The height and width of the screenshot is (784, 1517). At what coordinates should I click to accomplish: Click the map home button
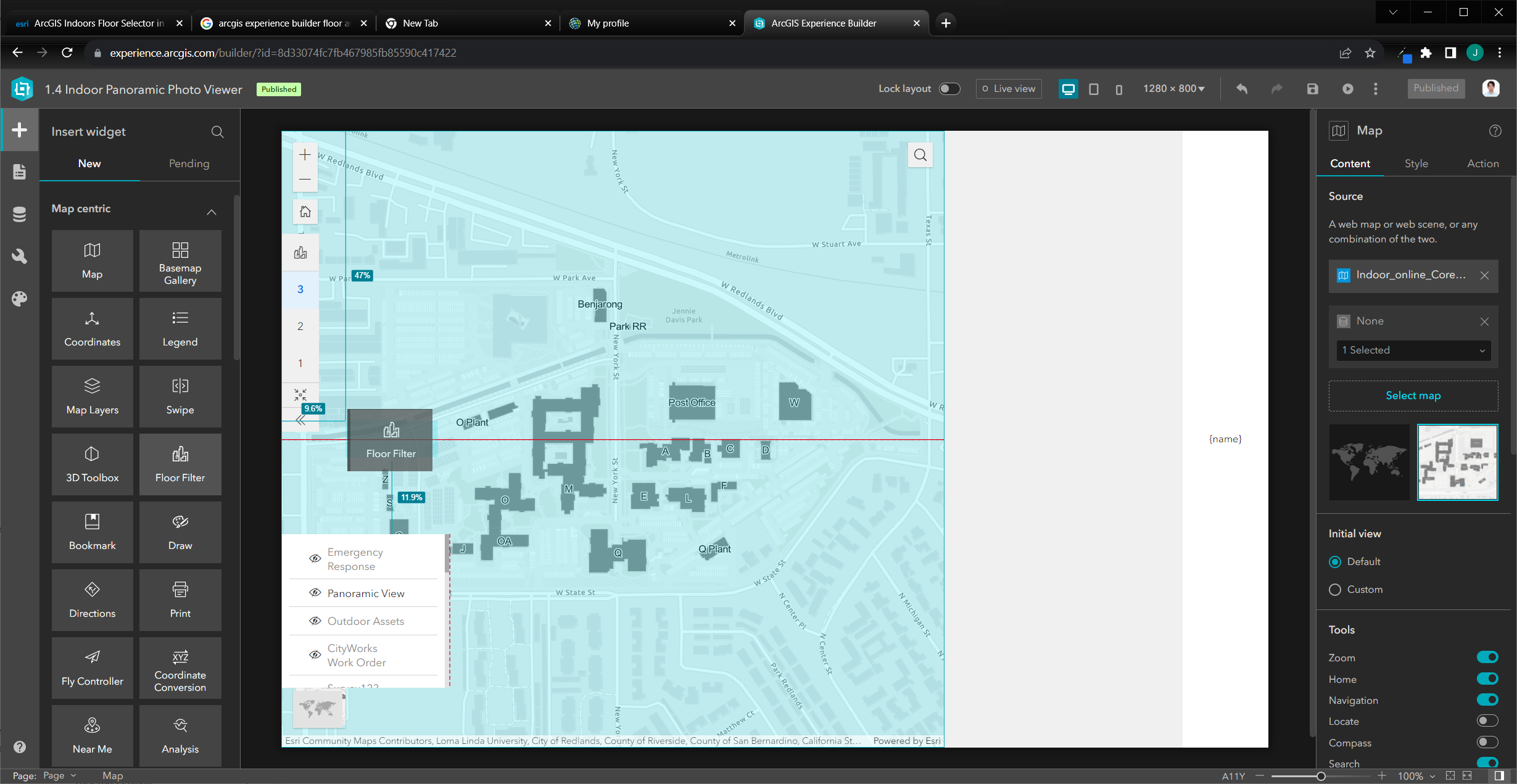305,212
